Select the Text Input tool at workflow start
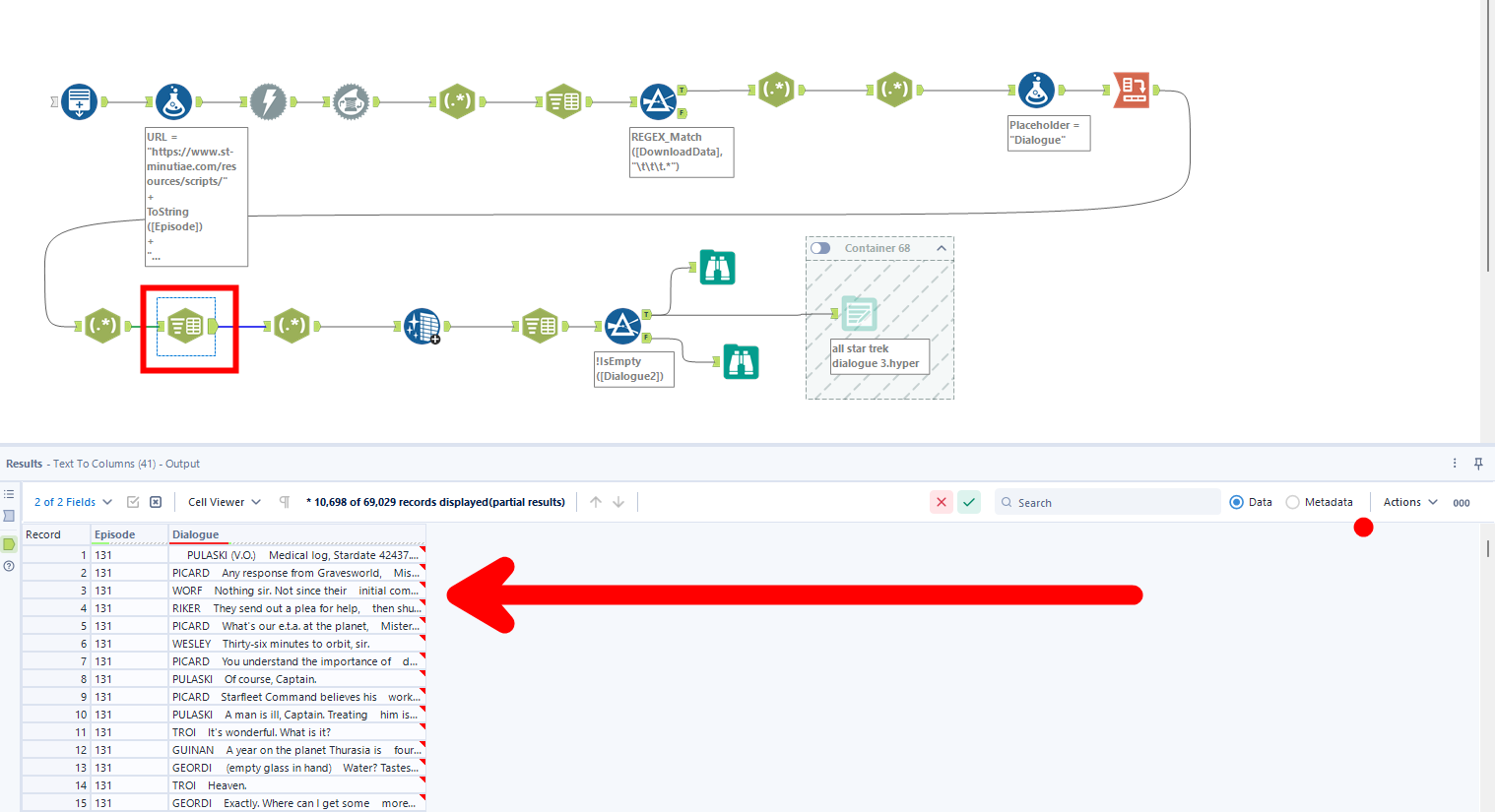1495x812 pixels. click(79, 101)
